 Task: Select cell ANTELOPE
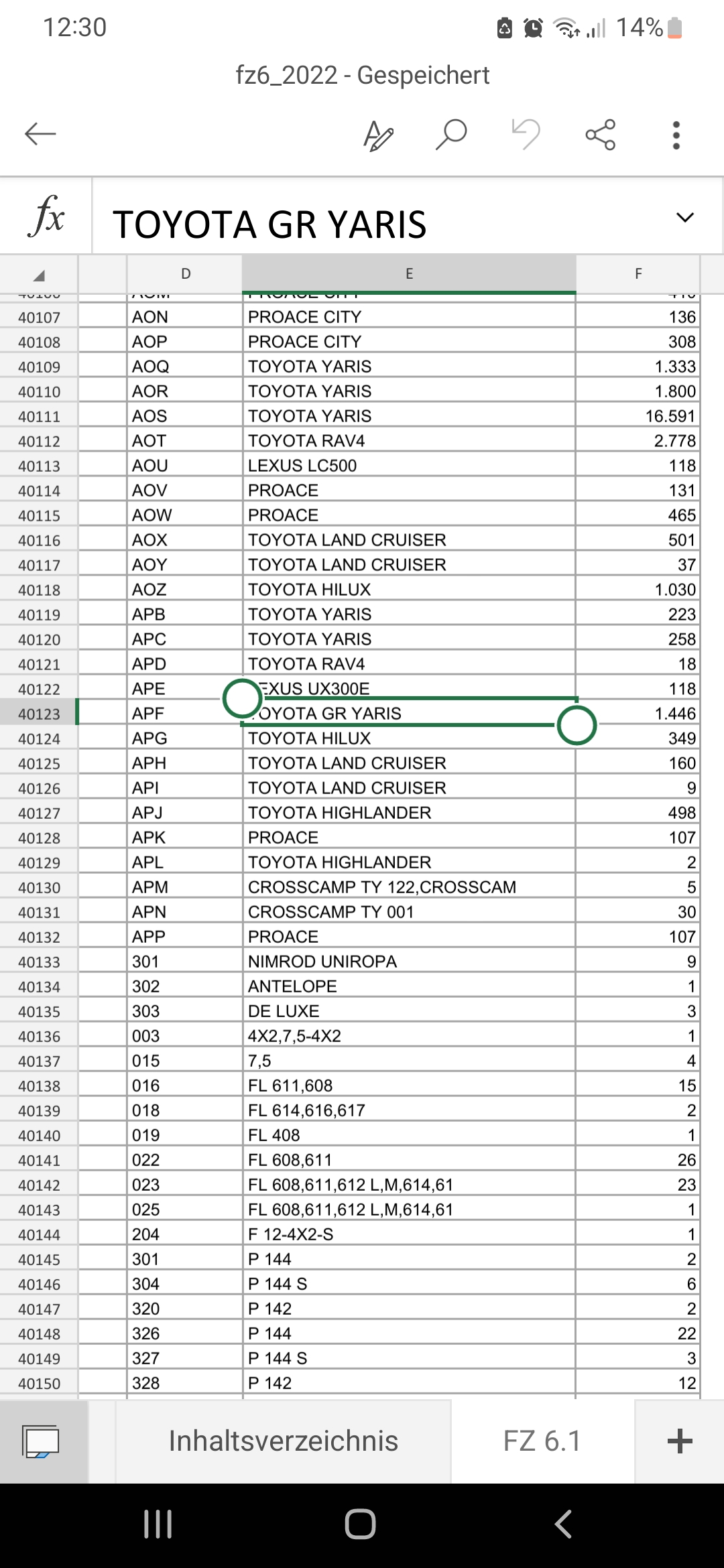(x=409, y=986)
